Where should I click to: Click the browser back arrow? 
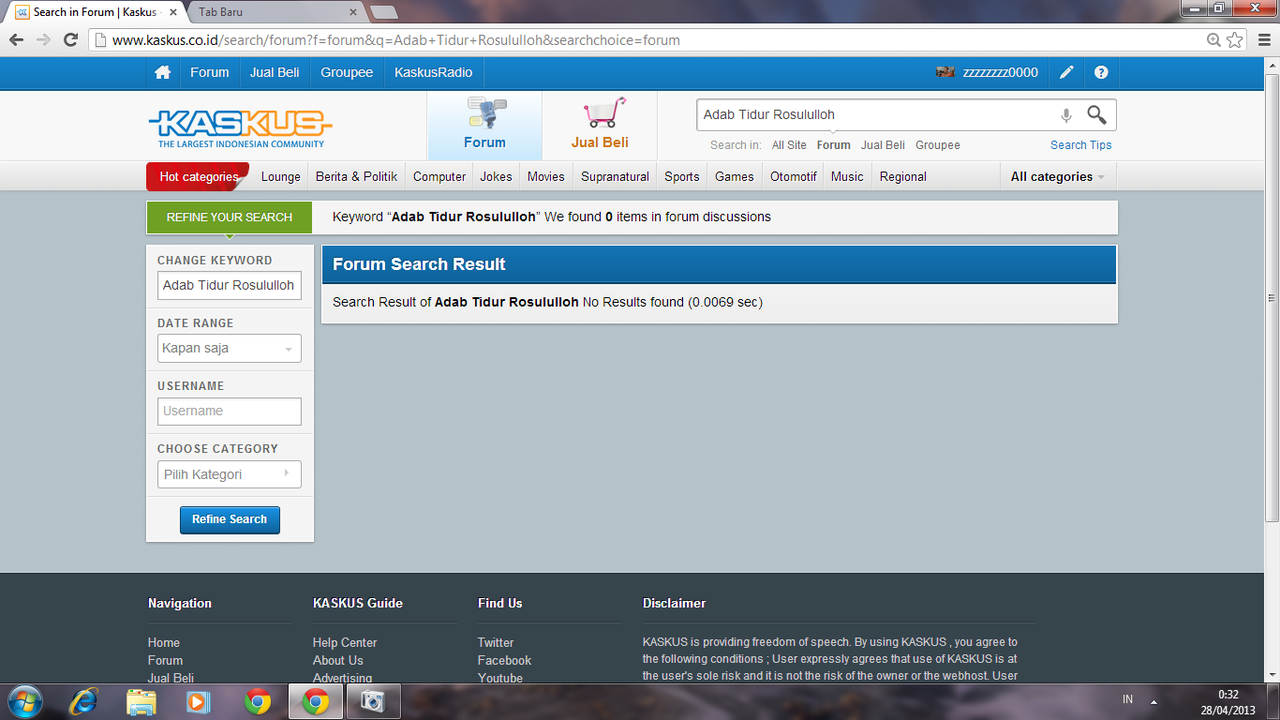[16, 40]
